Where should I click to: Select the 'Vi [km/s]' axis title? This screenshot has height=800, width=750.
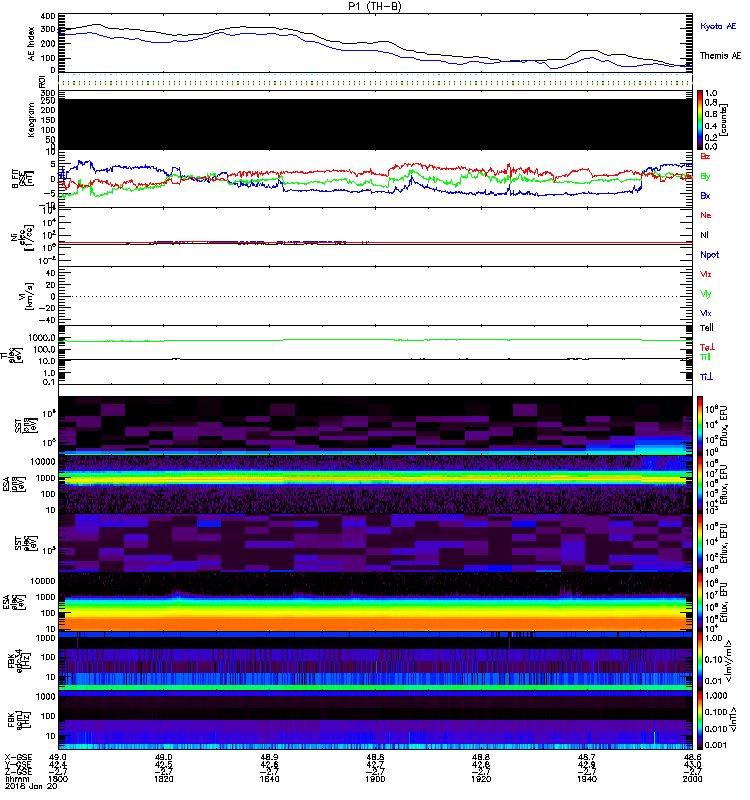pos(25,296)
